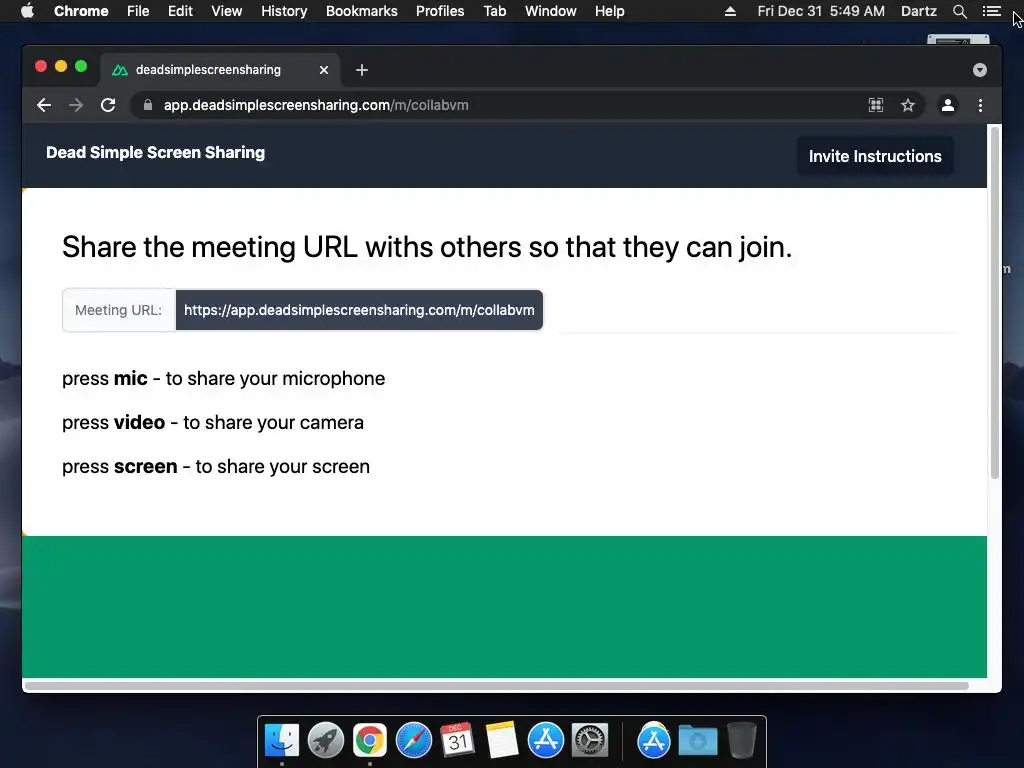Open Chrome's three-dot menu
This screenshot has width=1024, height=768.
click(980, 105)
